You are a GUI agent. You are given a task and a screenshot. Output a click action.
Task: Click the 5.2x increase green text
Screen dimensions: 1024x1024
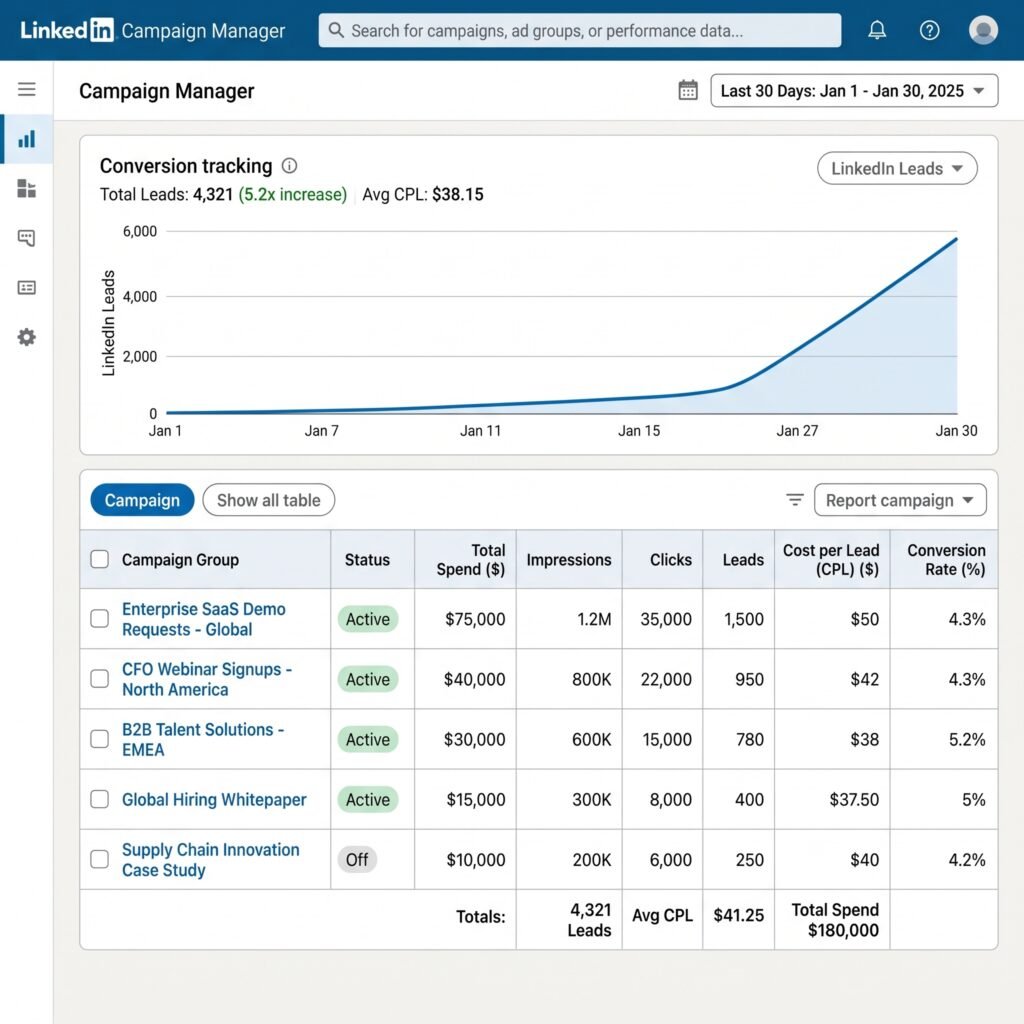click(293, 195)
